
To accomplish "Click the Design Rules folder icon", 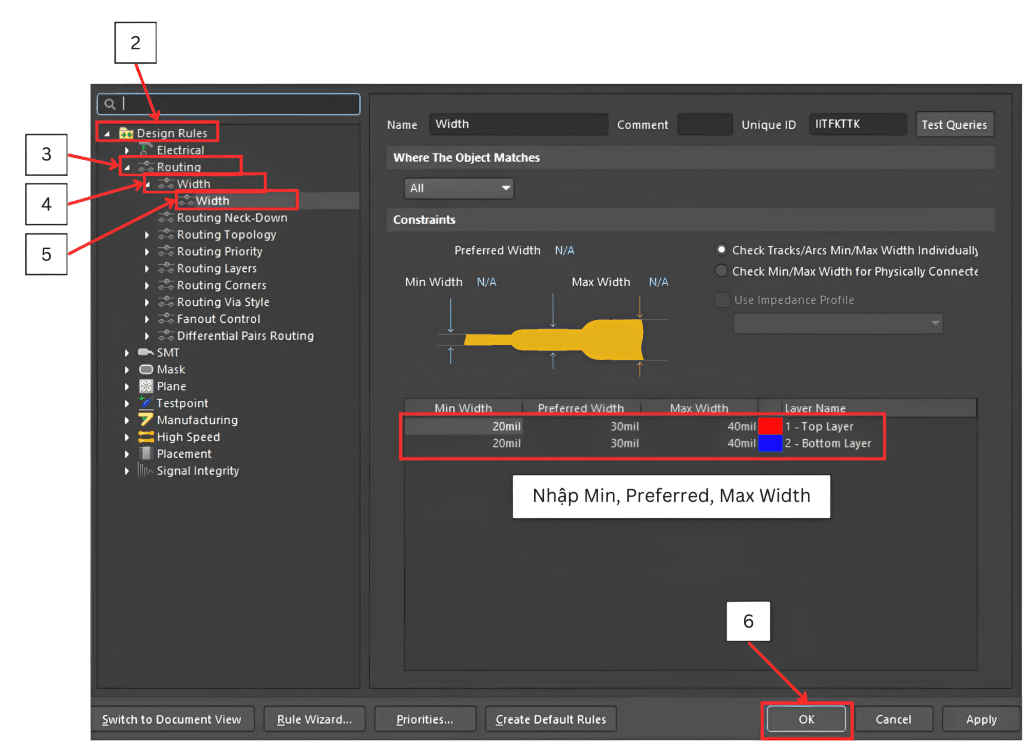I will (x=126, y=133).
